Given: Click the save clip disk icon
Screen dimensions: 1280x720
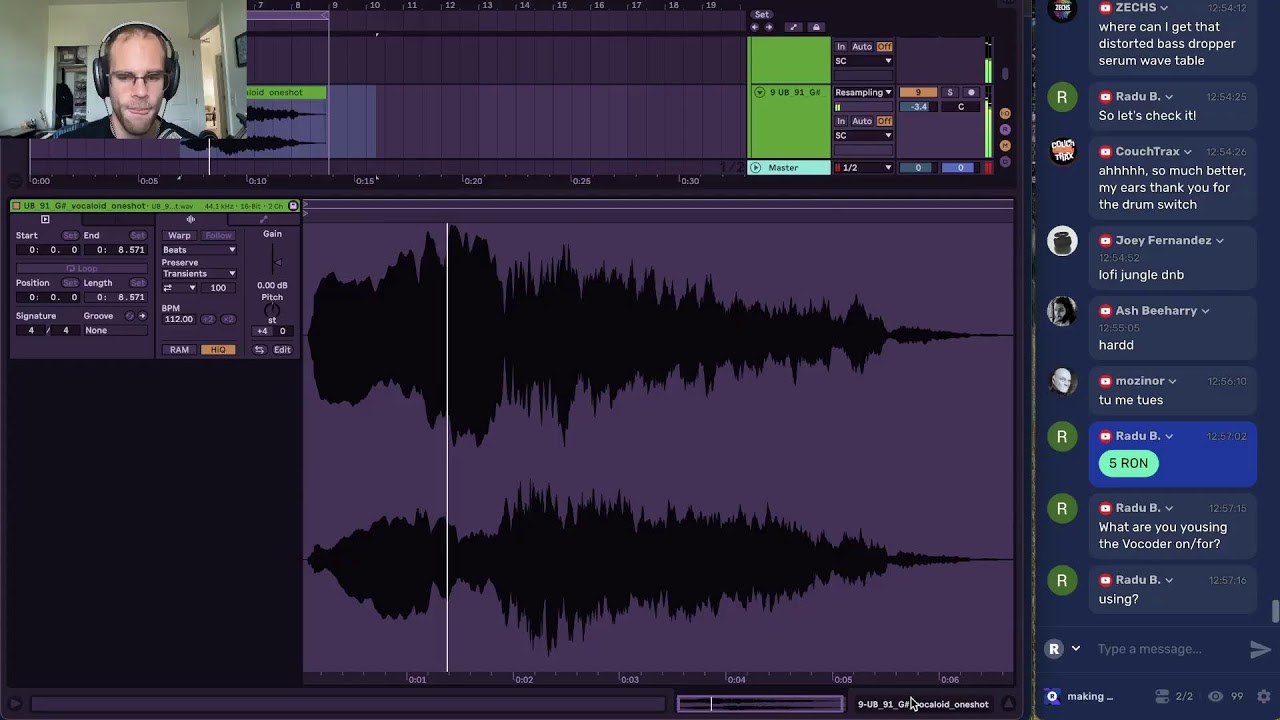Looking at the screenshot, I should pos(293,206).
